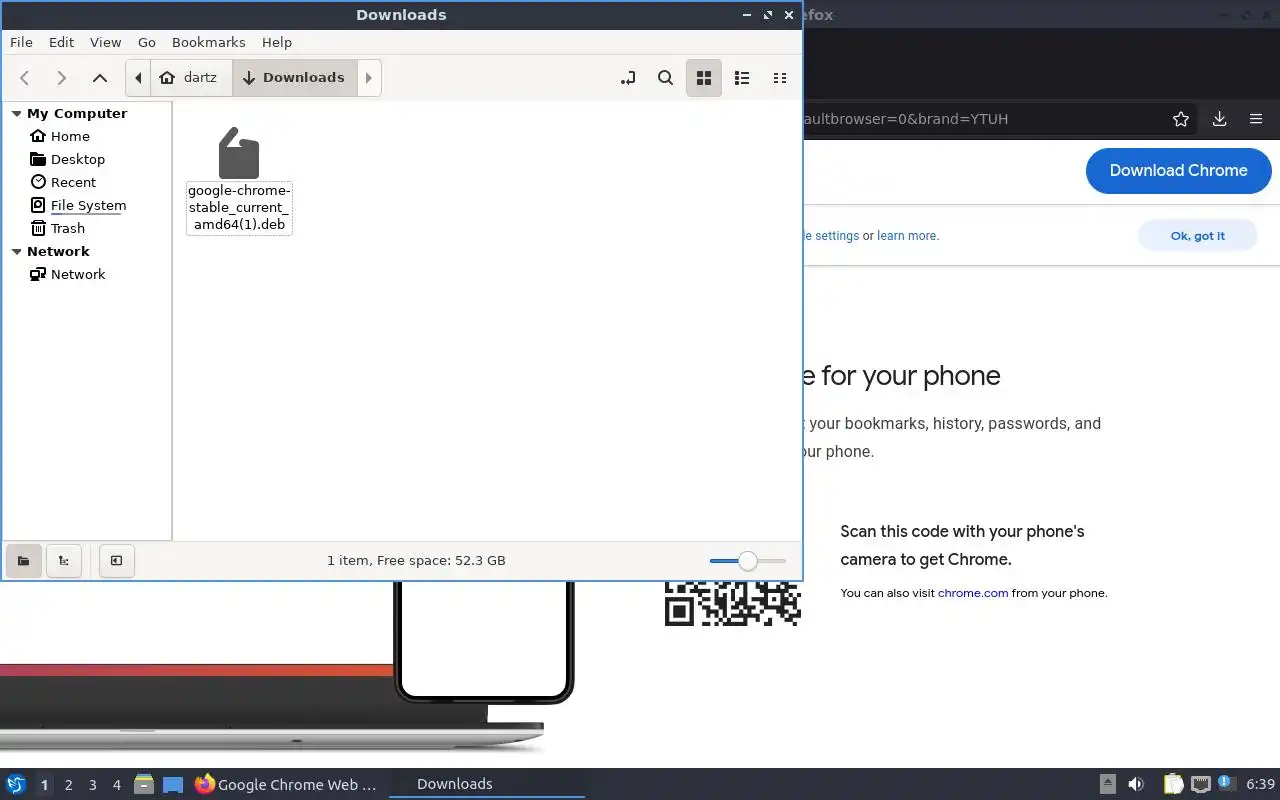This screenshot has height=800, width=1280.
Task: Open Trash in the sidebar
Action: tap(67, 228)
